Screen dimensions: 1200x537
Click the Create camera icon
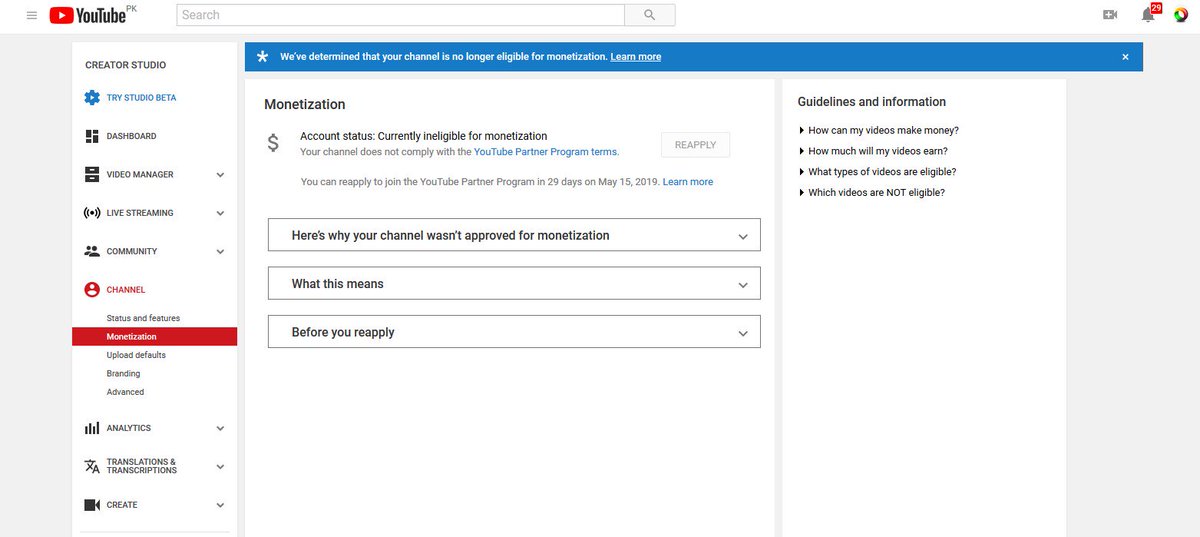pyautogui.click(x=92, y=505)
